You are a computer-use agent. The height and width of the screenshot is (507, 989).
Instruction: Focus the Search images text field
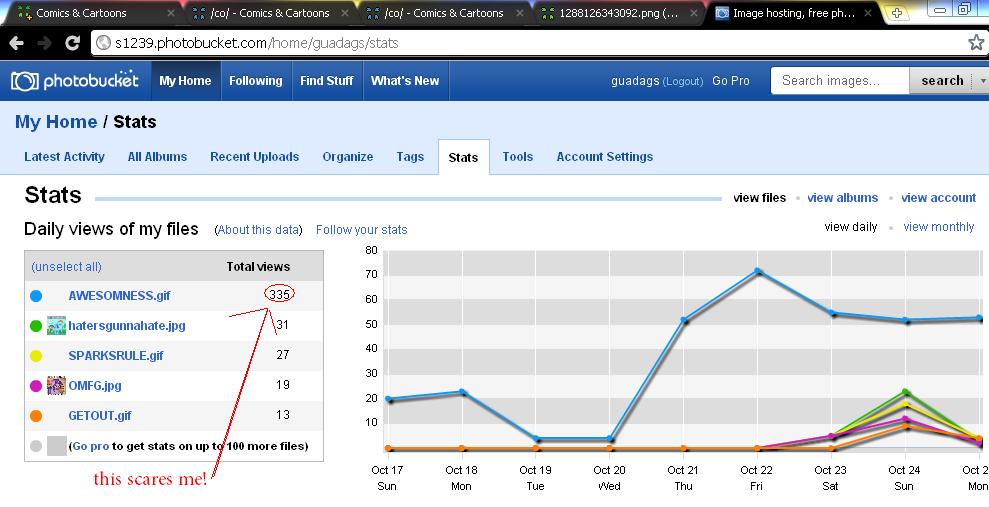tap(840, 81)
